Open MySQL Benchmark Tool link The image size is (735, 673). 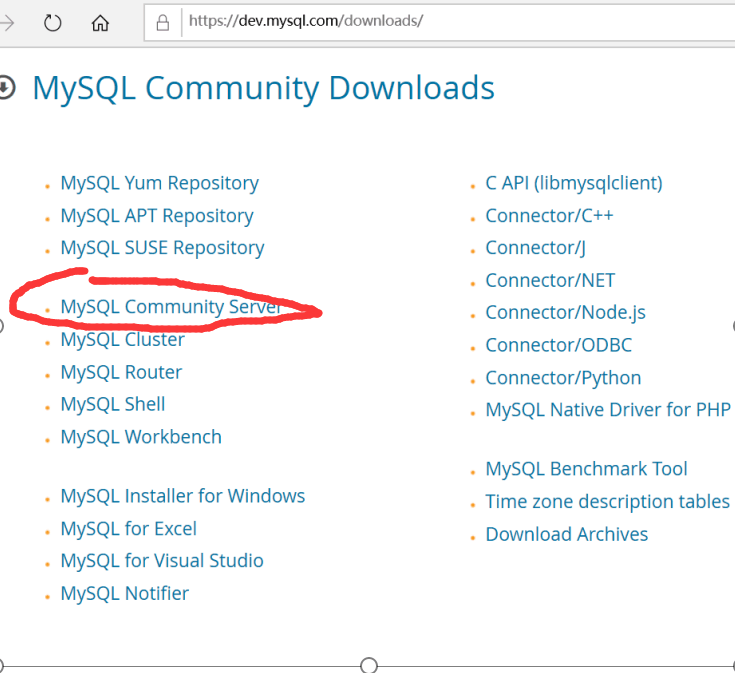click(x=586, y=469)
